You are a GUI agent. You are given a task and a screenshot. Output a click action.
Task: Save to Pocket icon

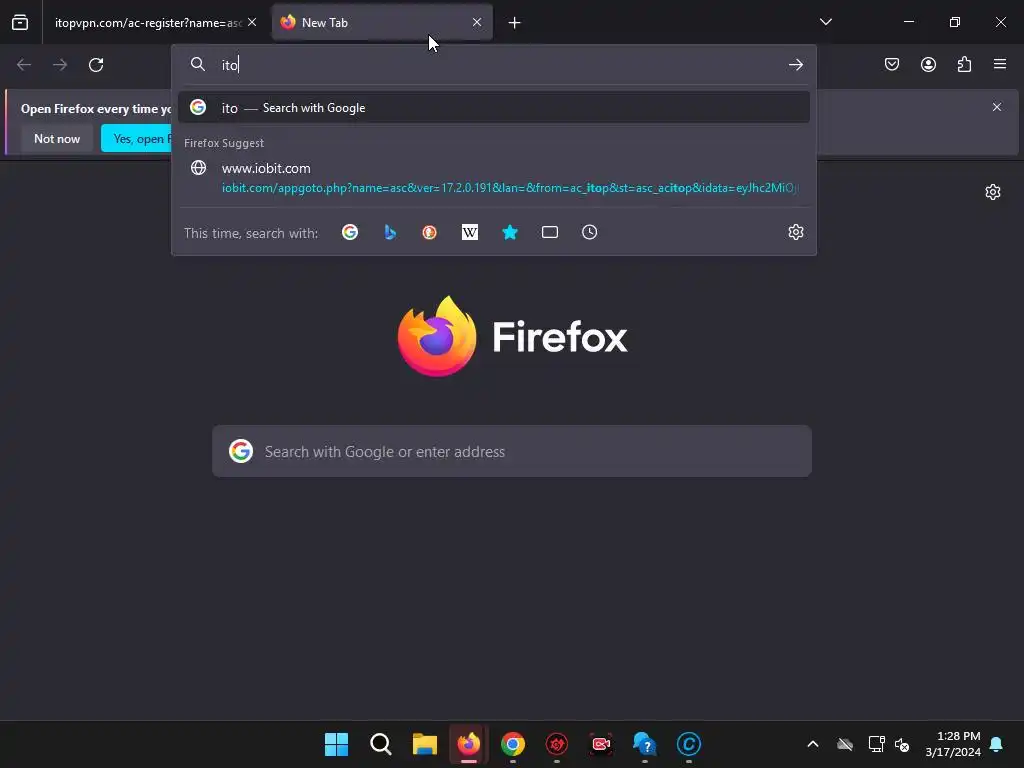tap(892, 64)
